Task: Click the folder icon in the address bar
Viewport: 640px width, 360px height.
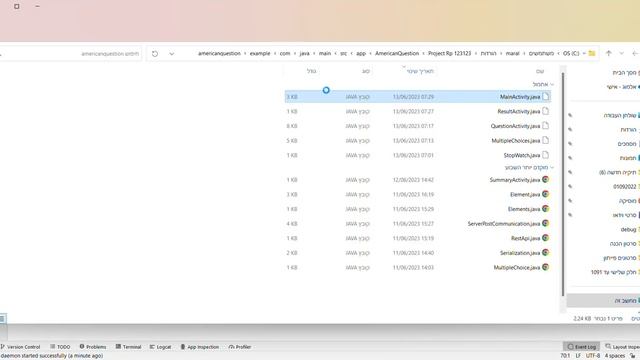Action: click(592, 53)
